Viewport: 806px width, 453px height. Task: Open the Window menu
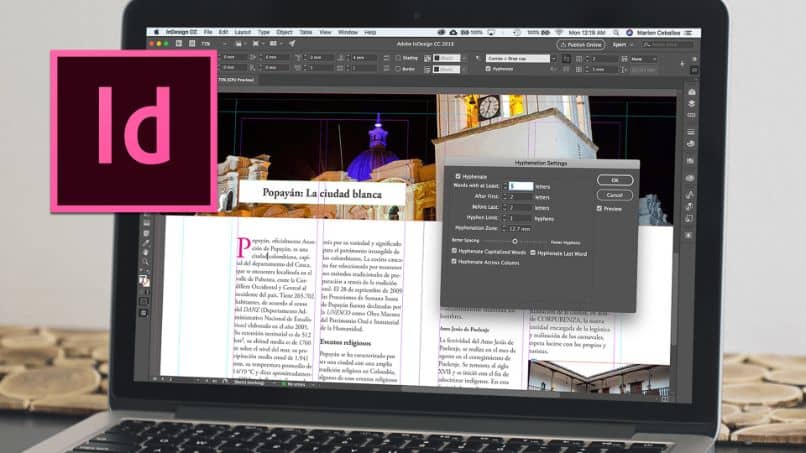click(x=348, y=32)
